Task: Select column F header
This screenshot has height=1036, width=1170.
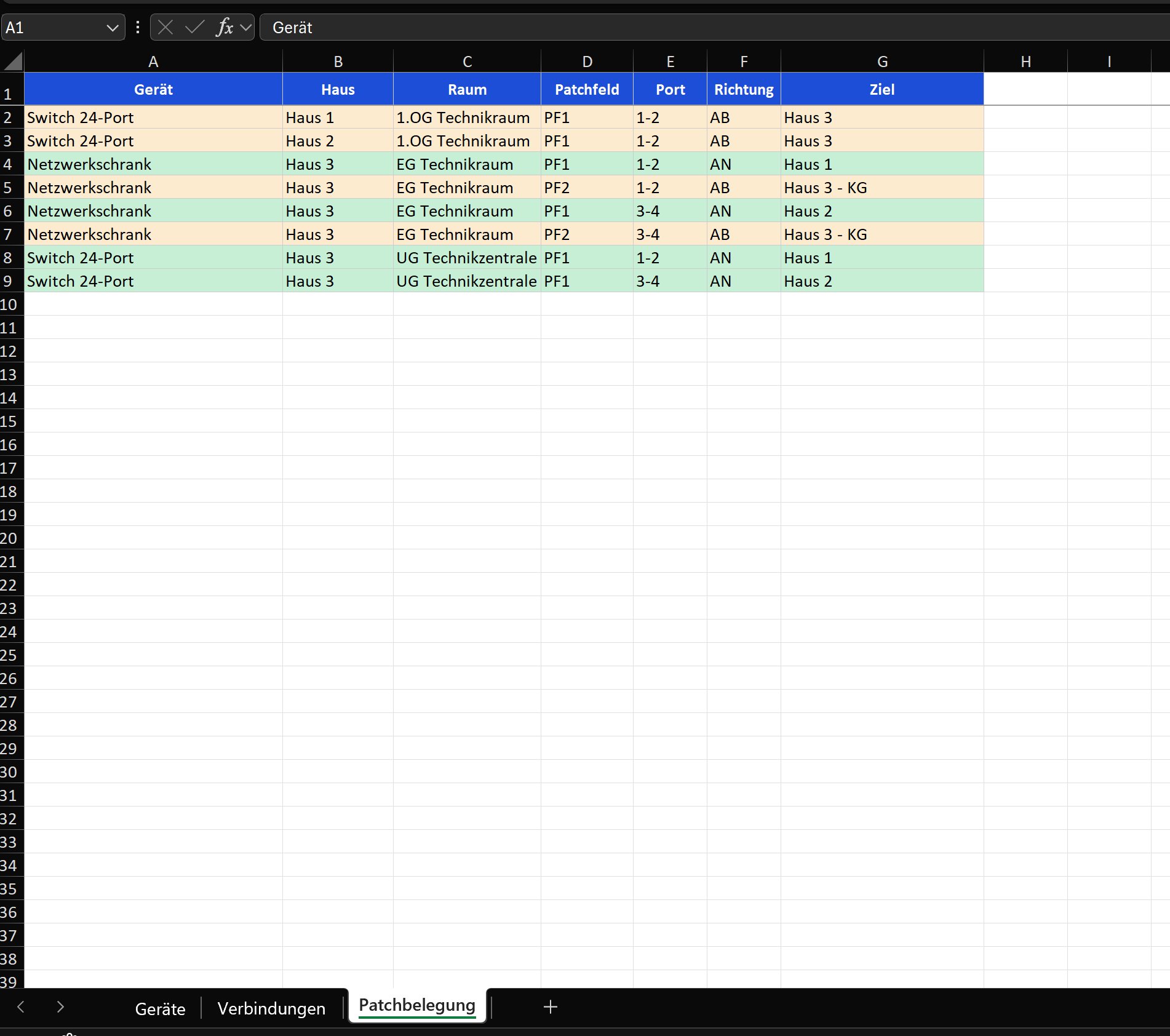Action: coord(744,62)
